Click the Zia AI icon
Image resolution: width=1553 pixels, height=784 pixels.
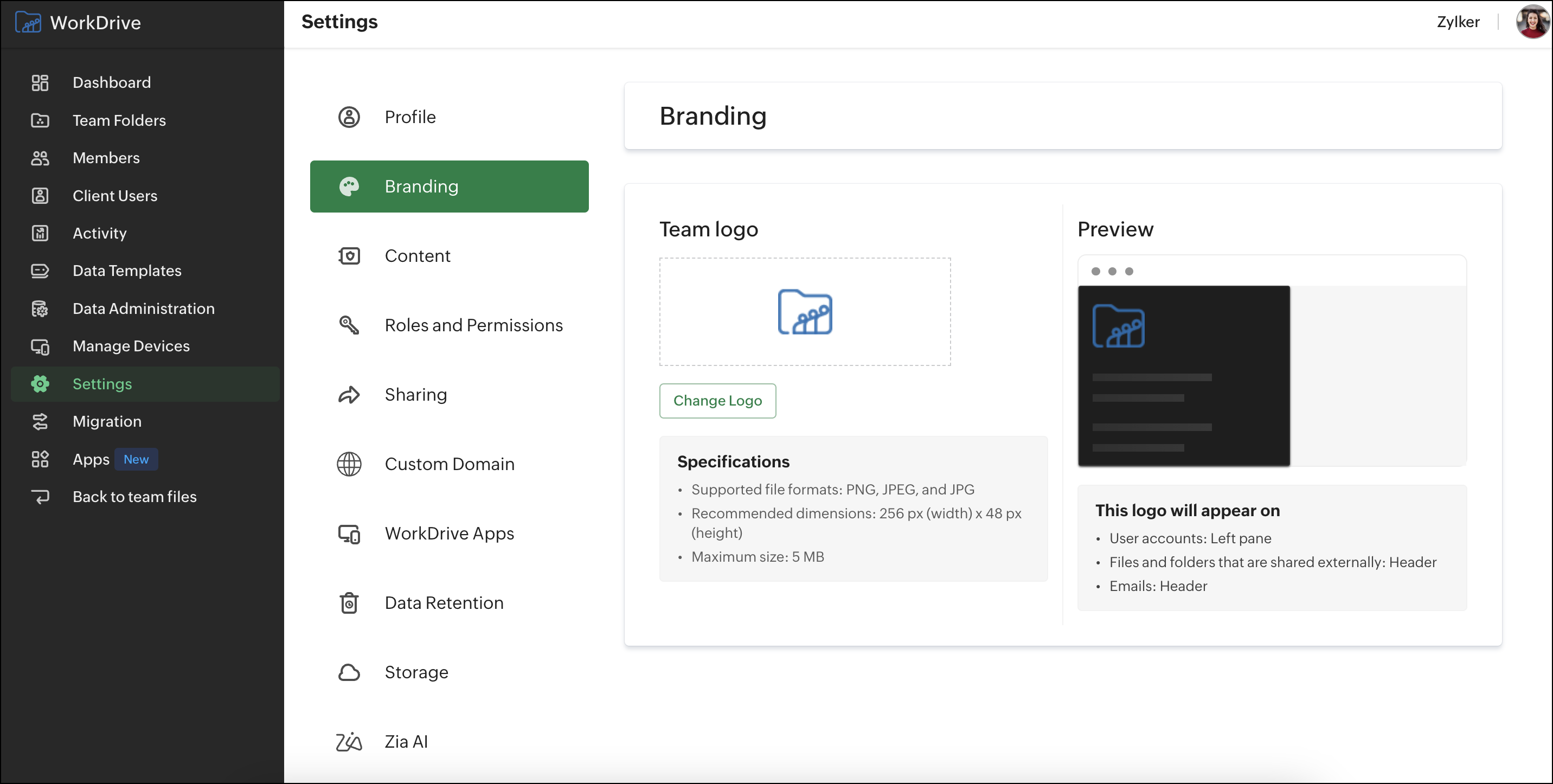(349, 742)
